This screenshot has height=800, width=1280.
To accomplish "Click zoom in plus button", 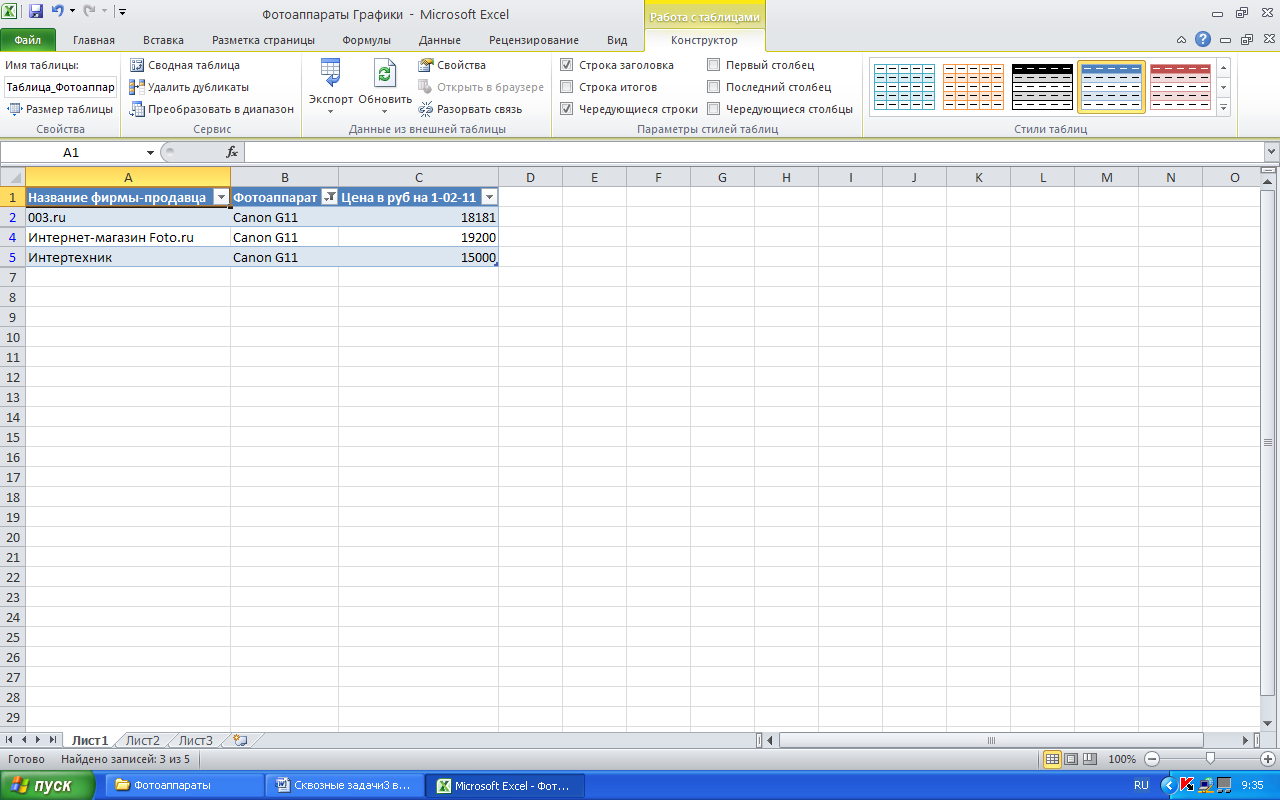I will [x=1269, y=759].
